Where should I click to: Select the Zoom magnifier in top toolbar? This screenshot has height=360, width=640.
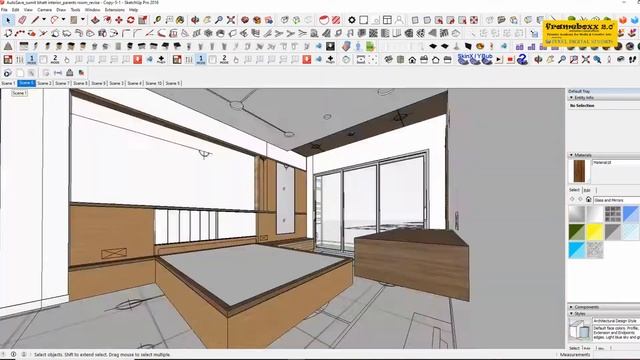coord(219,20)
